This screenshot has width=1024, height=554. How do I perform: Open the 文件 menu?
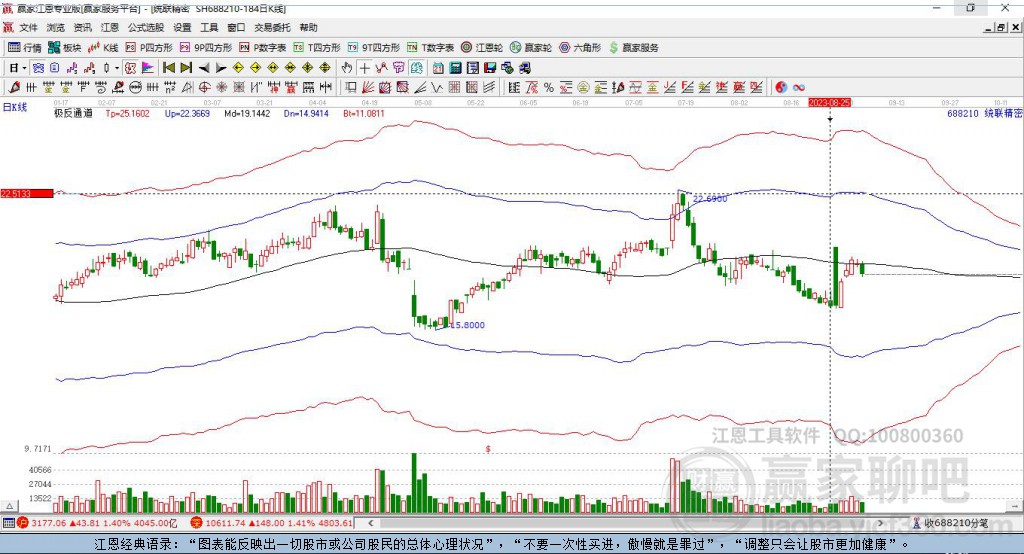tap(28, 27)
